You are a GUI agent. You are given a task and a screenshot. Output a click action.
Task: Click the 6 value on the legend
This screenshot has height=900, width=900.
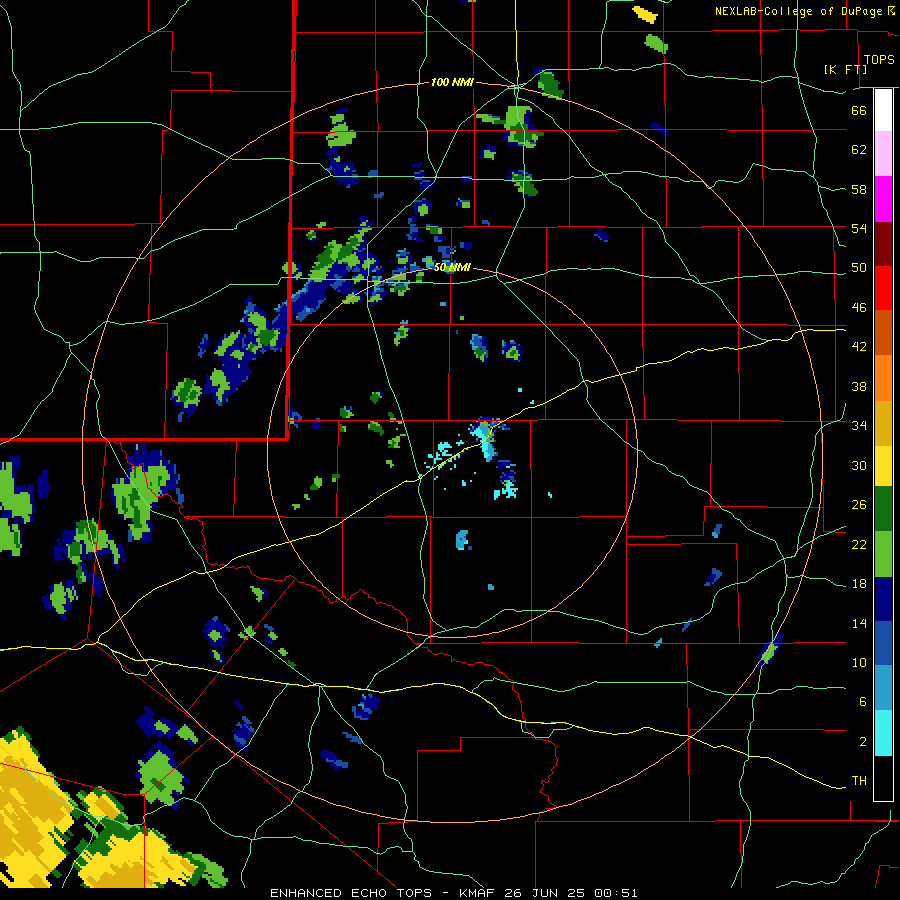pyautogui.click(x=863, y=702)
